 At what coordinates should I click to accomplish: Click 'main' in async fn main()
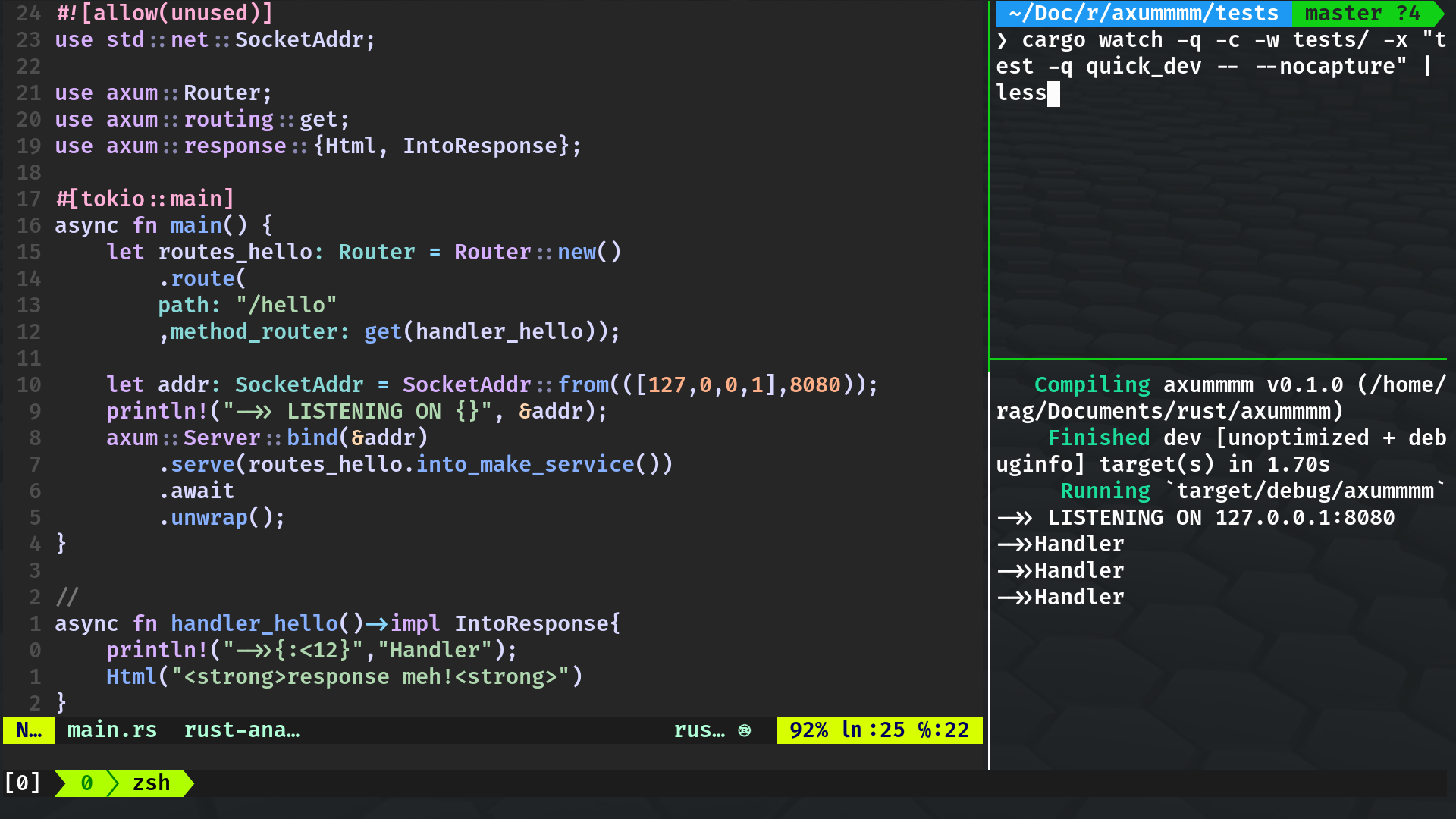click(x=196, y=226)
